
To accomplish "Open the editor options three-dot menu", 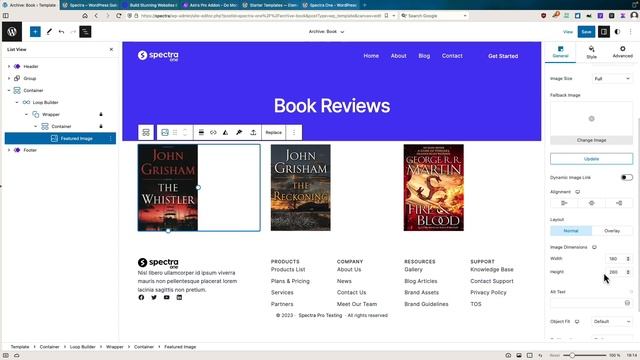I will 630,31.
